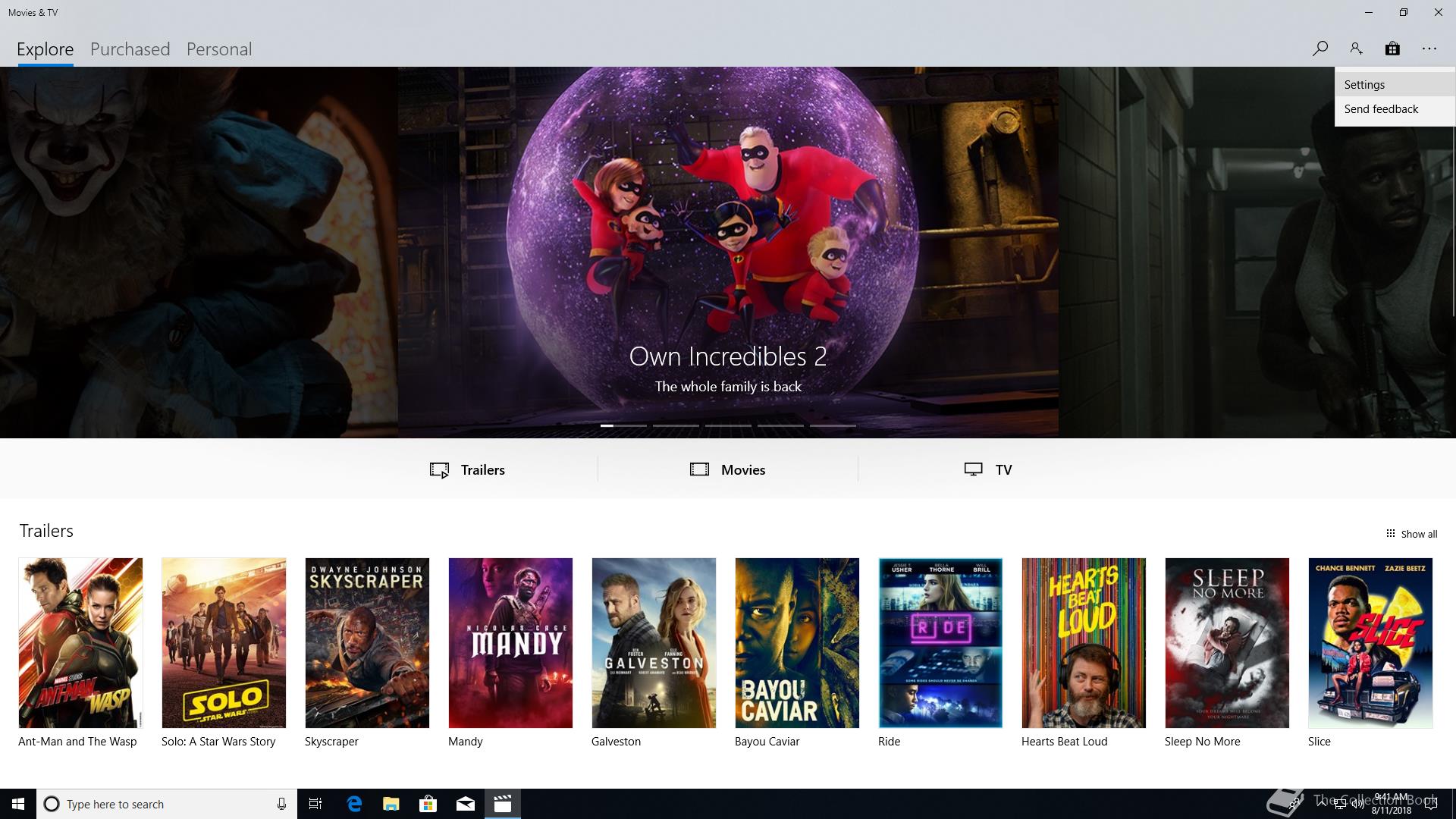Click the 'Solo: A Star Wars Story' title text

point(218,742)
